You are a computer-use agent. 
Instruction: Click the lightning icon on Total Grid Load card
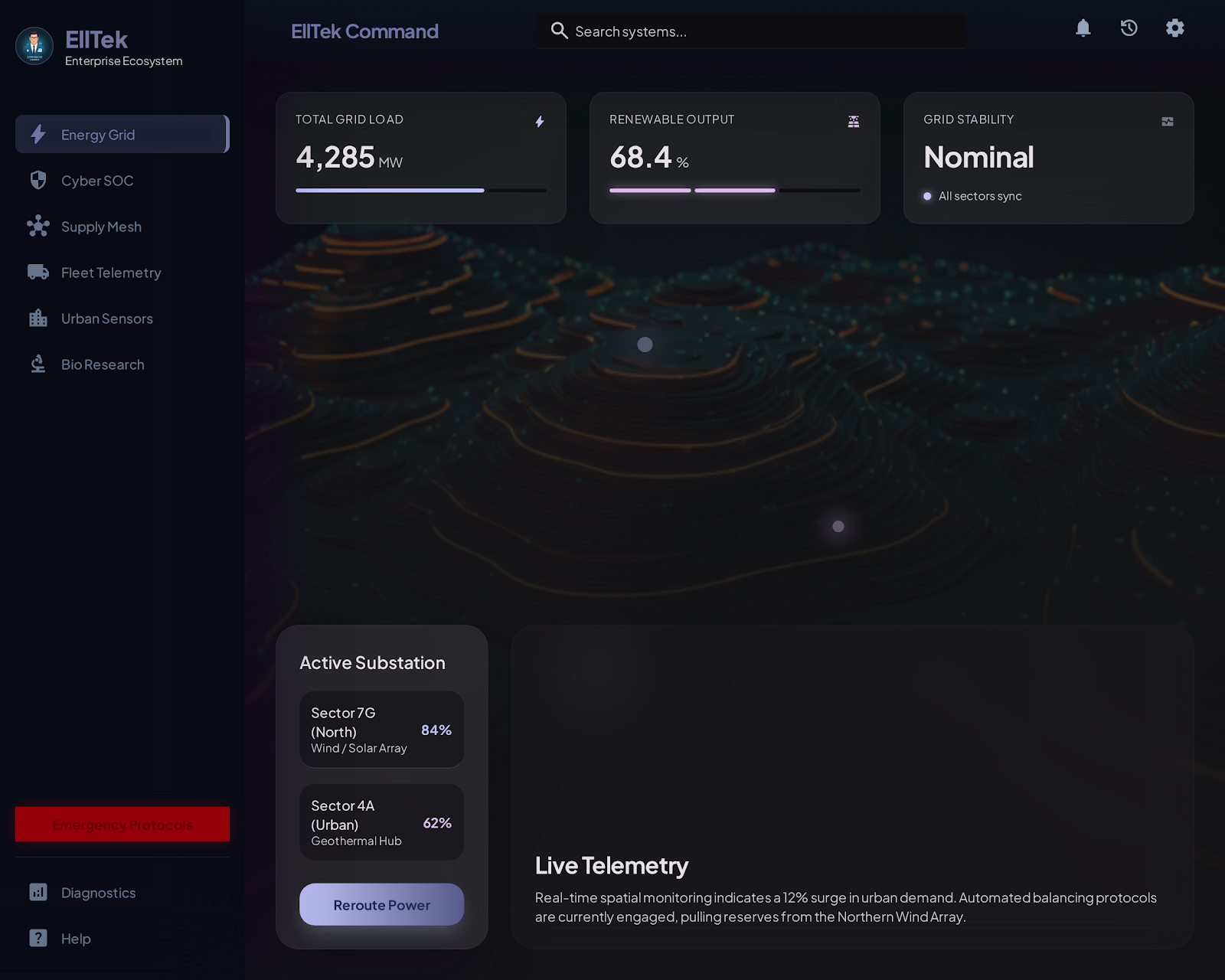(539, 120)
